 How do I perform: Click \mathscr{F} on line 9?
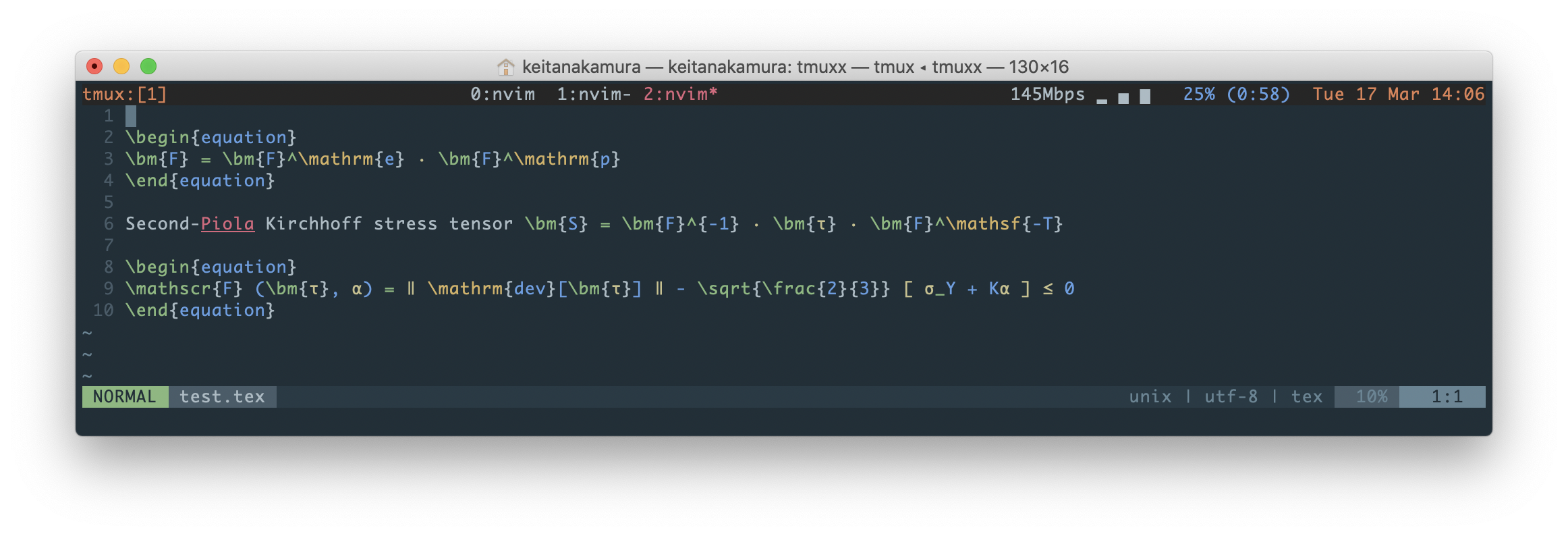[x=184, y=288]
